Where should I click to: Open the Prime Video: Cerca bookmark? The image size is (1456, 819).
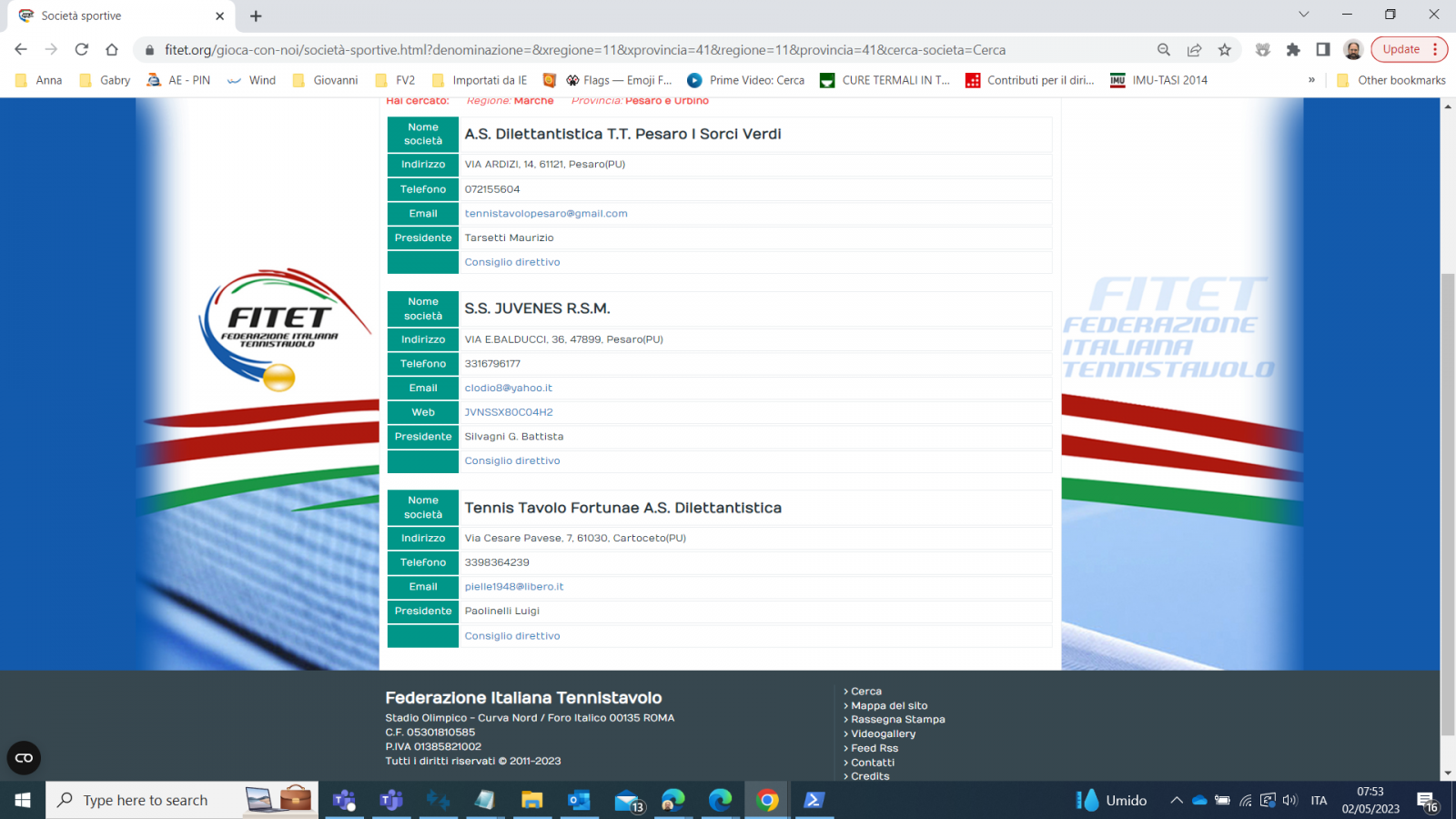pyautogui.click(x=746, y=80)
